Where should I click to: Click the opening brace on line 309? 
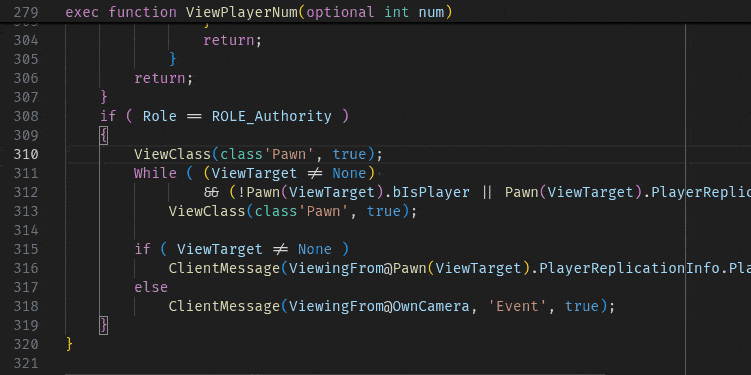tap(104, 136)
